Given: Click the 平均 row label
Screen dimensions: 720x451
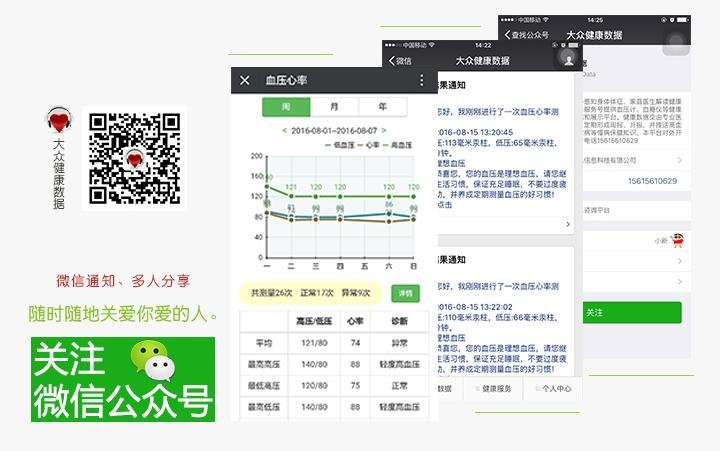Looking at the screenshot, I should coord(264,343).
